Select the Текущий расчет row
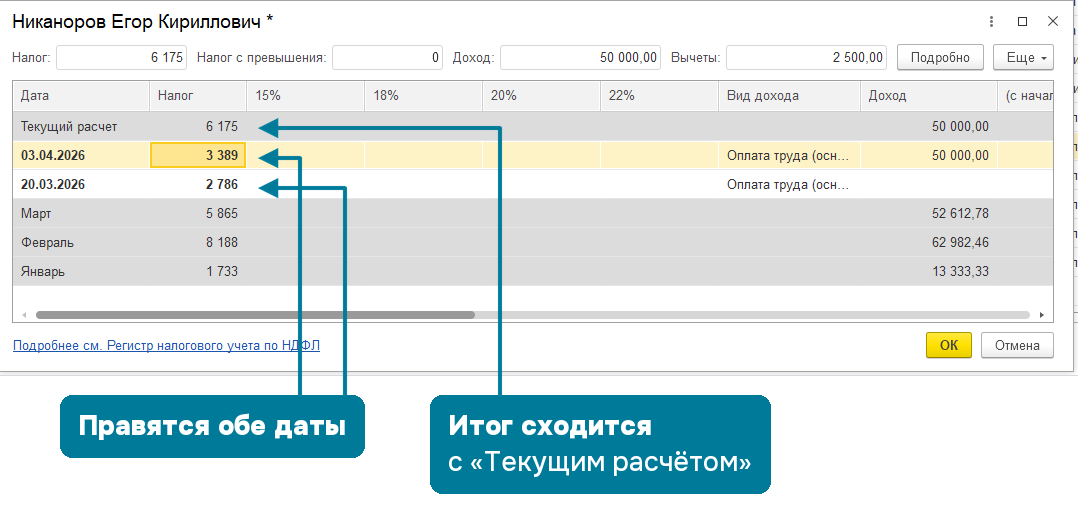 pyautogui.click(x=533, y=126)
